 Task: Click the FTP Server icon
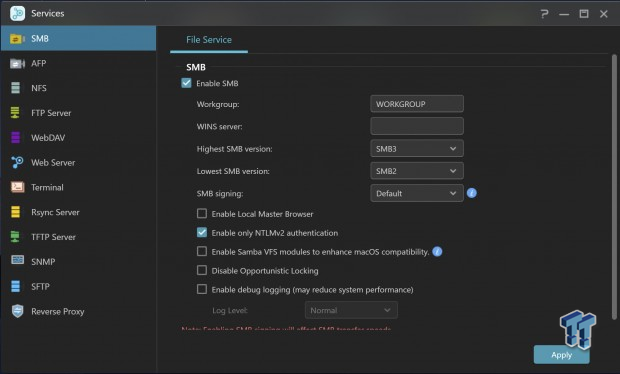(x=15, y=113)
